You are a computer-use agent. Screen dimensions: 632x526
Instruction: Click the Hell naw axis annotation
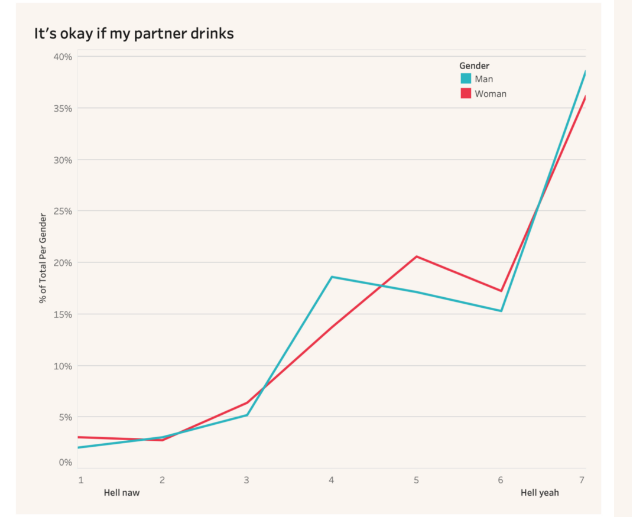click(x=122, y=493)
